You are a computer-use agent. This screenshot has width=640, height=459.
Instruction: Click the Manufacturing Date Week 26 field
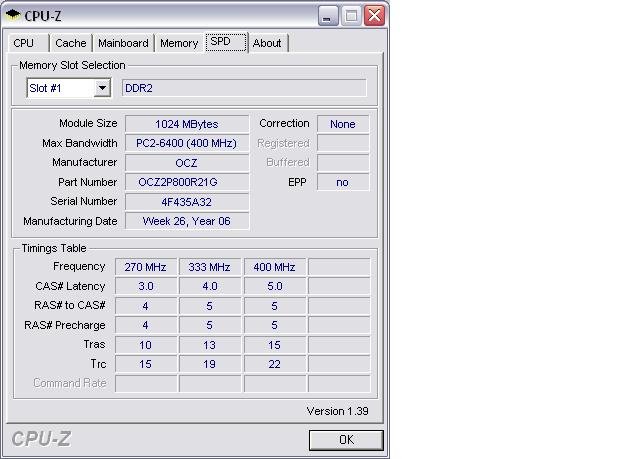click(x=186, y=221)
